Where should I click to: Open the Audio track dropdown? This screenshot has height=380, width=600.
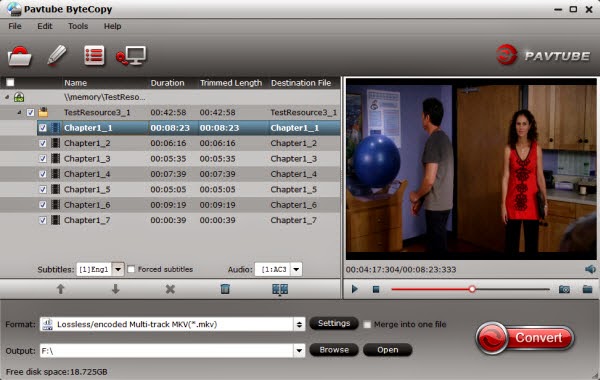coord(296,269)
